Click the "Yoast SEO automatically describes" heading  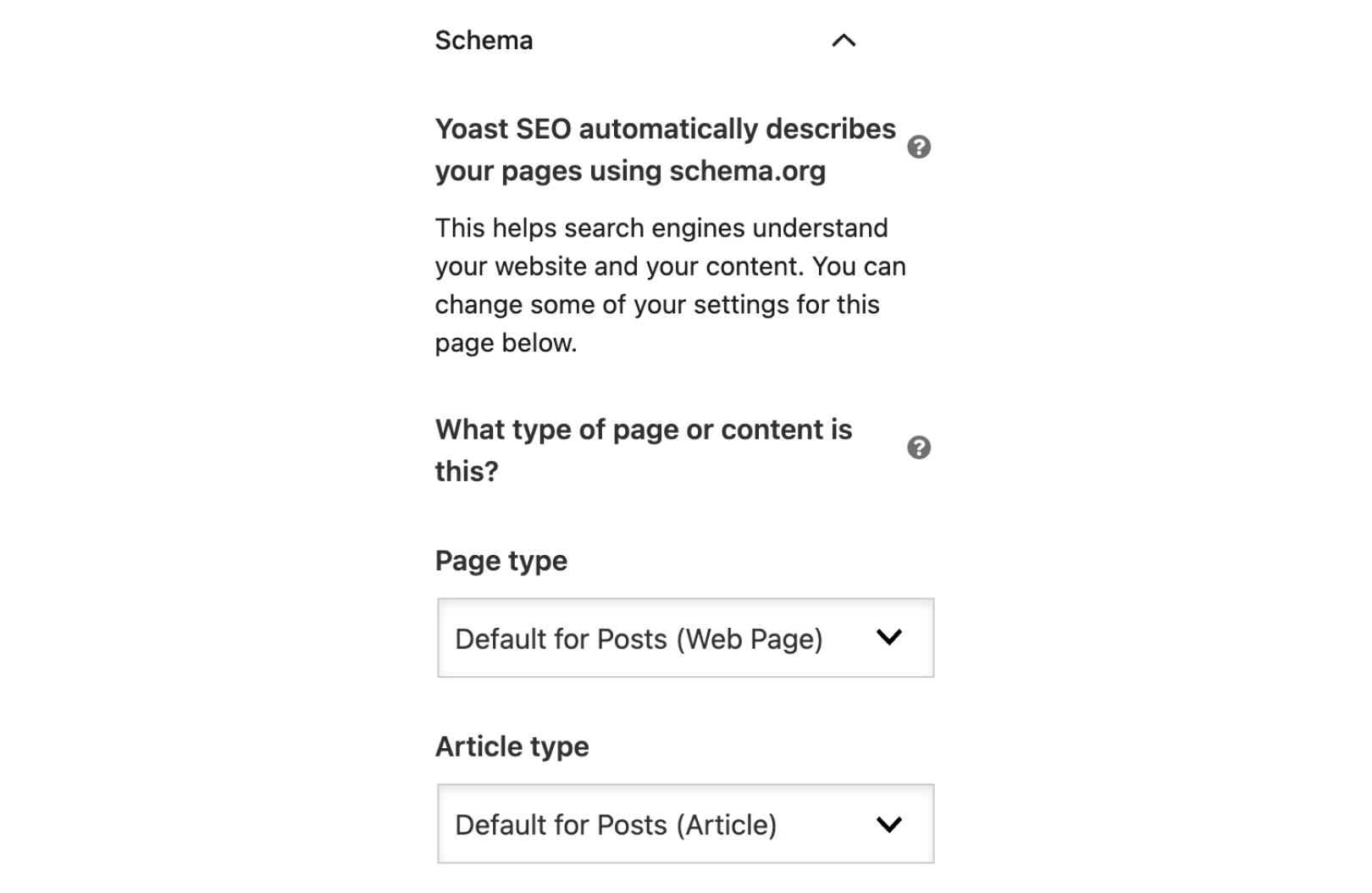(665, 130)
